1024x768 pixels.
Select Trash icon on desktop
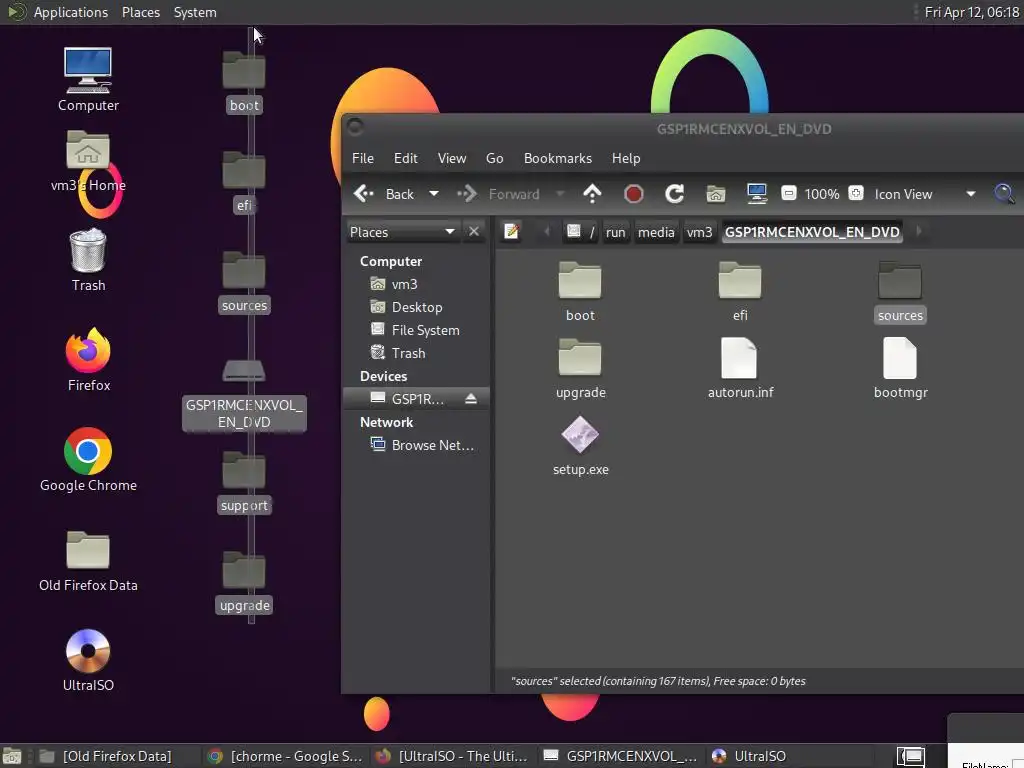point(88,261)
